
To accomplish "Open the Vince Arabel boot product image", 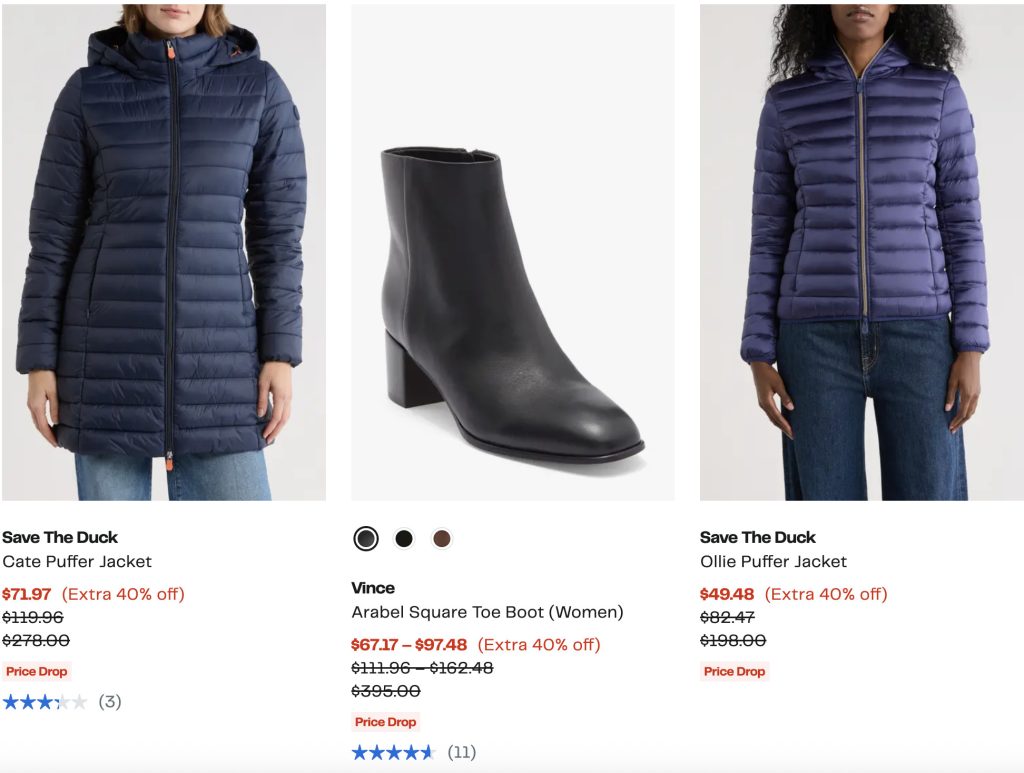I will click(512, 250).
